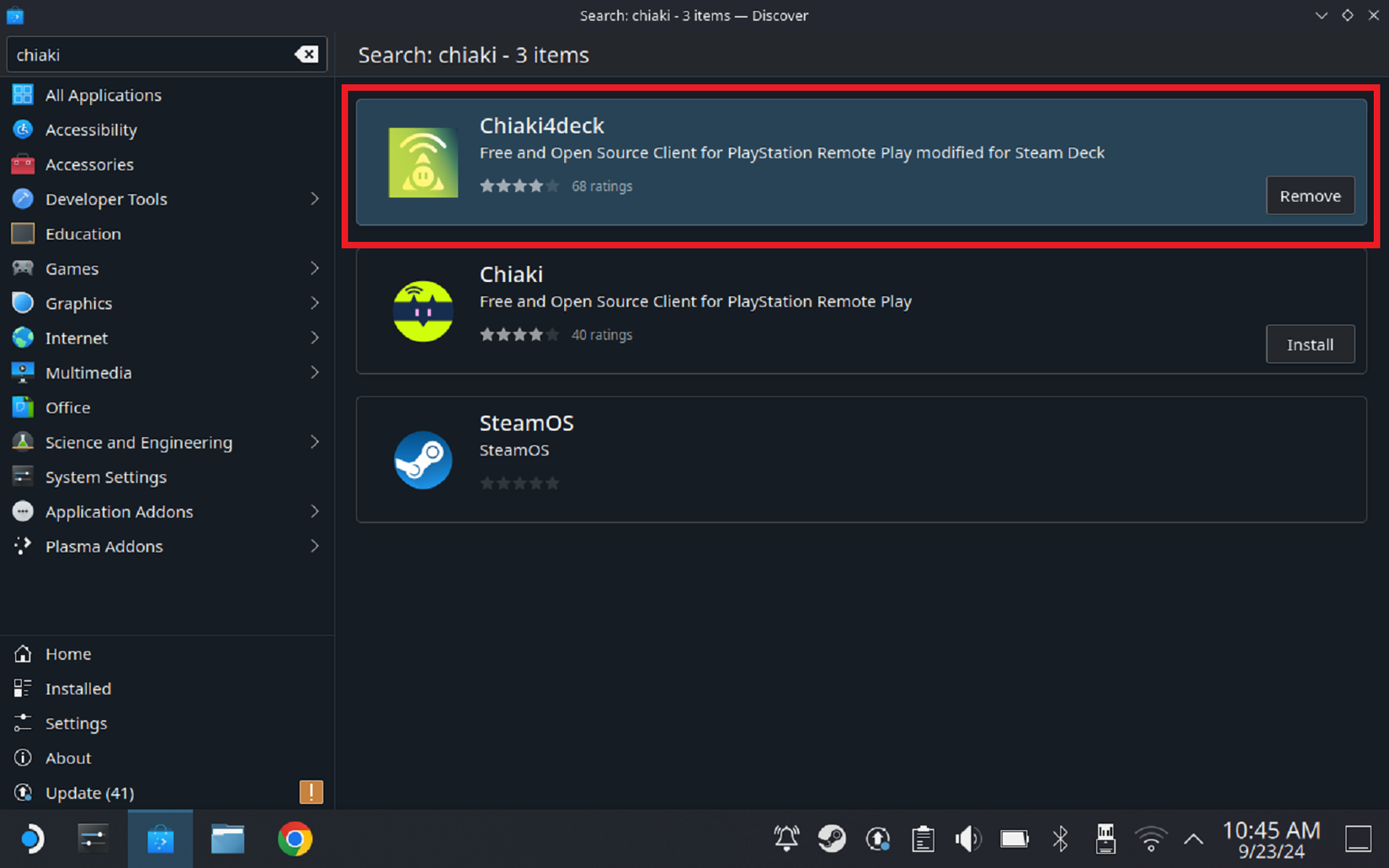Expand the Application Addons chevron
The height and width of the screenshot is (868, 1389).
tap(315, 512)
